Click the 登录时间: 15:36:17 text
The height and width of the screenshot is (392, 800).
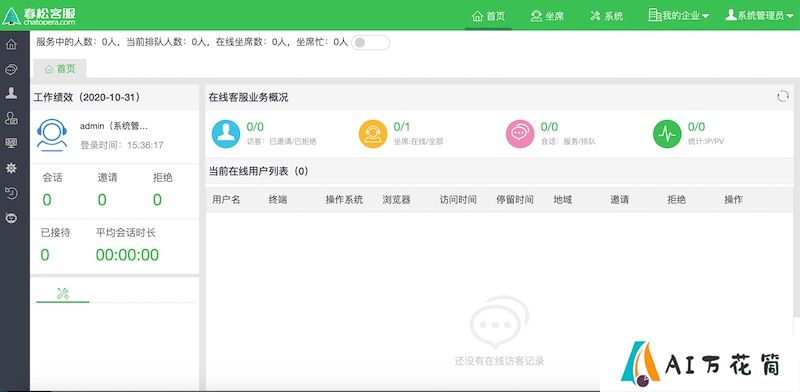tap(122, 145)
